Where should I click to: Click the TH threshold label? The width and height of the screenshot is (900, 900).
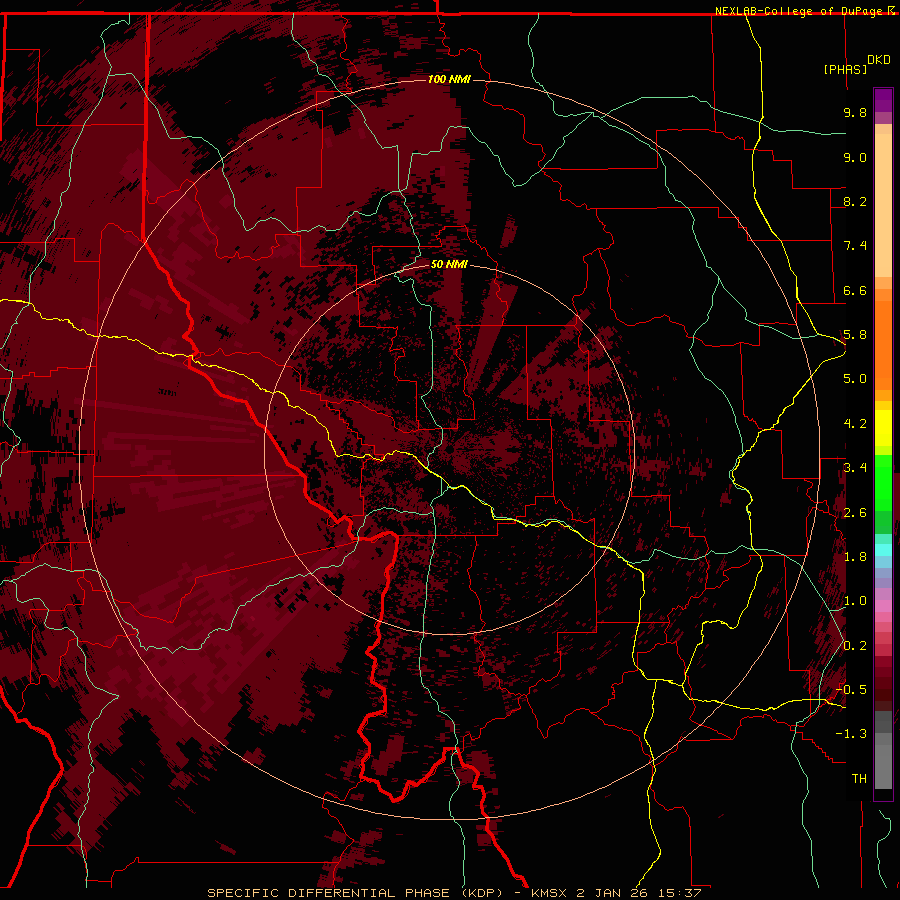pos(859,779)
